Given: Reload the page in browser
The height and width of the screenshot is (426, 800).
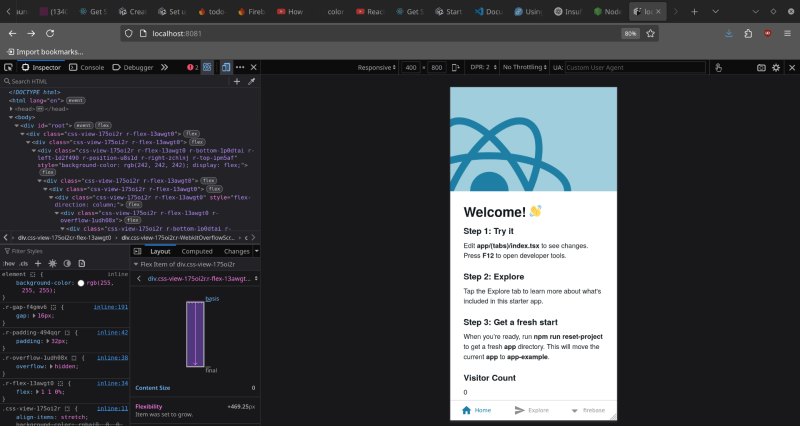Looking at the screenshot, I should click(x=50, y=33).
